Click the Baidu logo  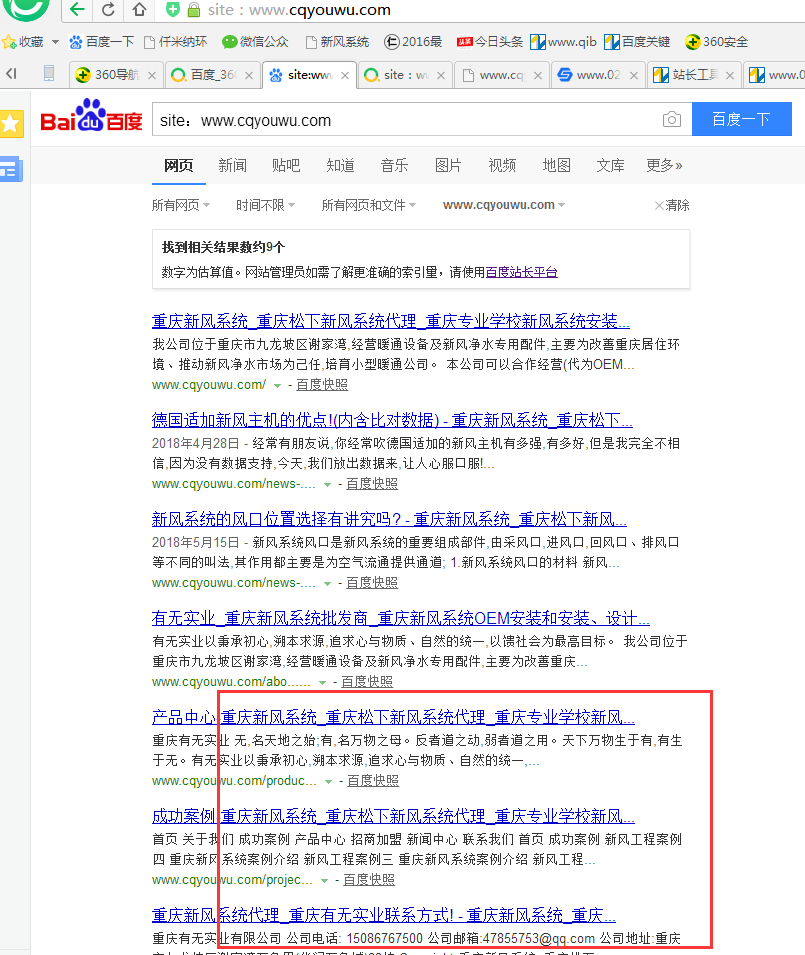point(91,116)
